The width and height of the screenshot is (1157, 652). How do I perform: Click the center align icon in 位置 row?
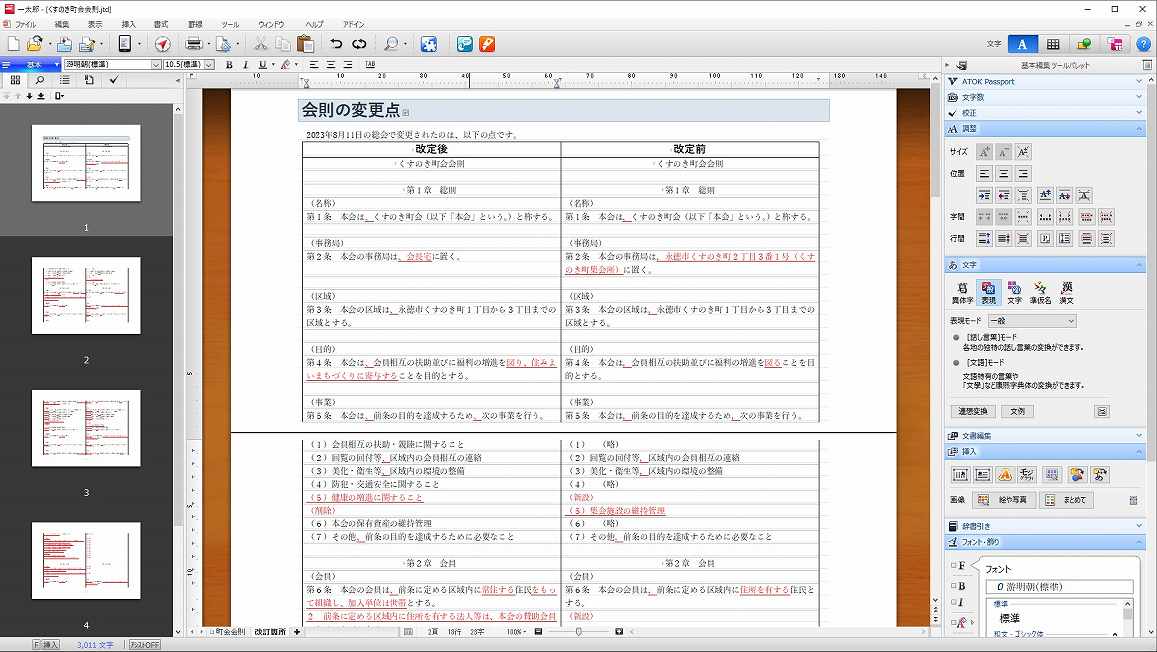pyautogui.click(x=1003, y=174)
